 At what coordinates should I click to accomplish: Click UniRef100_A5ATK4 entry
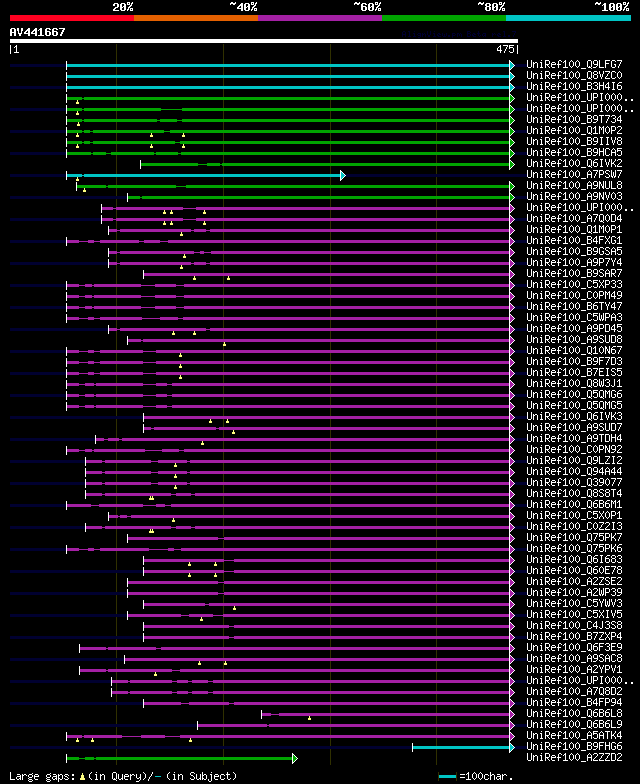[x=574, y=736]
